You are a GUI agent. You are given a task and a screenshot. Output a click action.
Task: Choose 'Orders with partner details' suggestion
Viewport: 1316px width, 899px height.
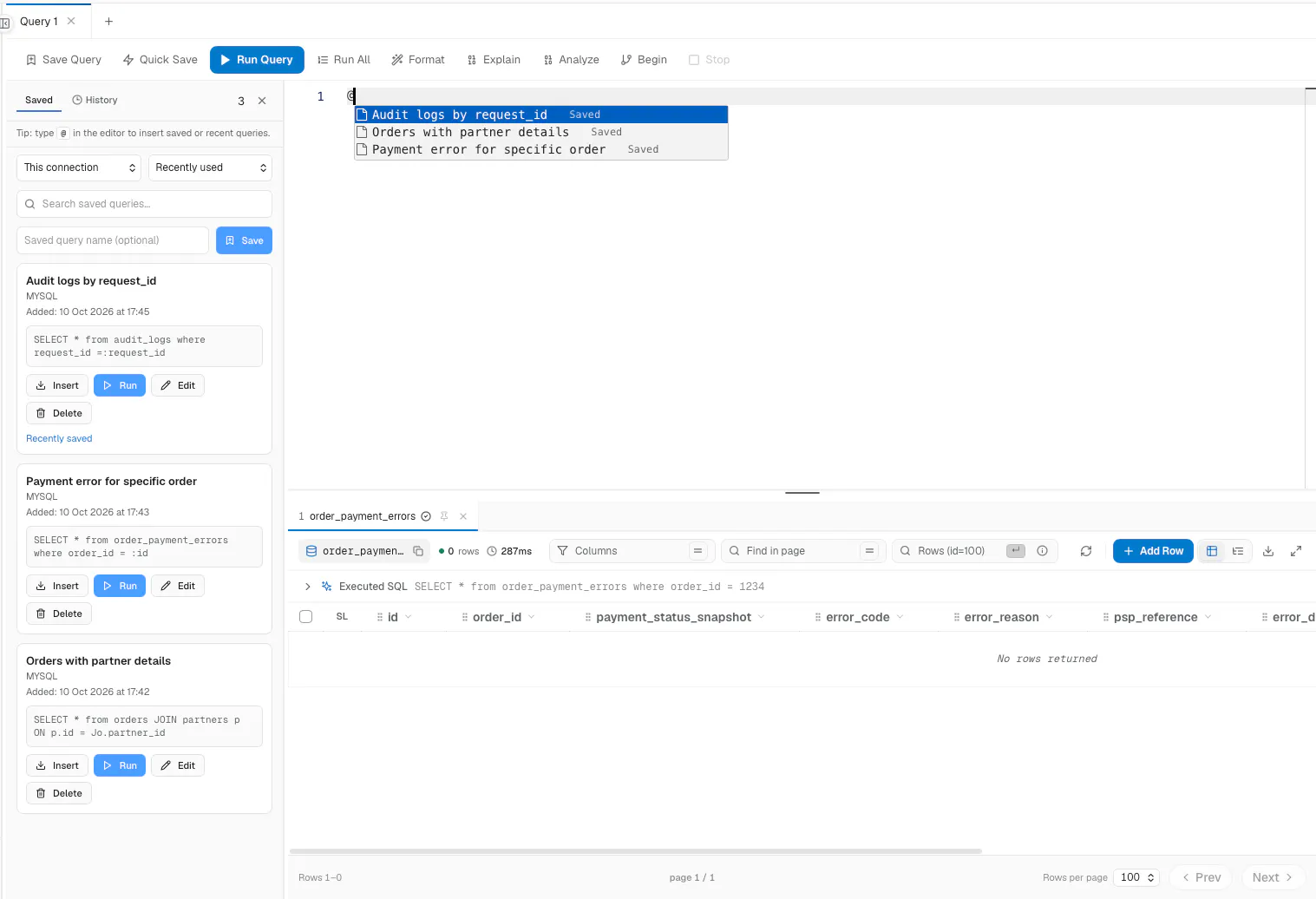541,132
